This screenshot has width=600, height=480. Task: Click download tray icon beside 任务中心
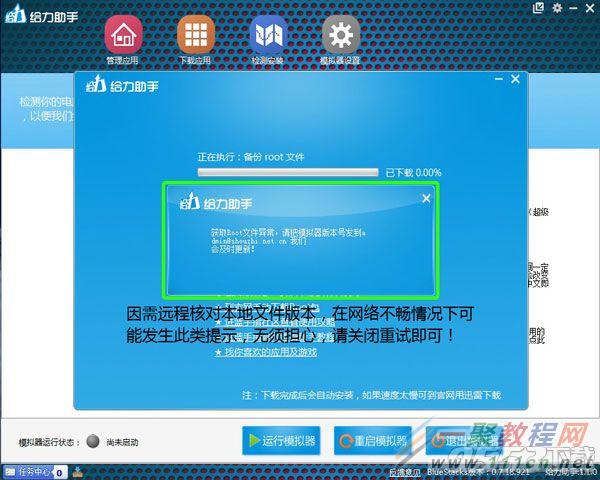coord(78,472)
